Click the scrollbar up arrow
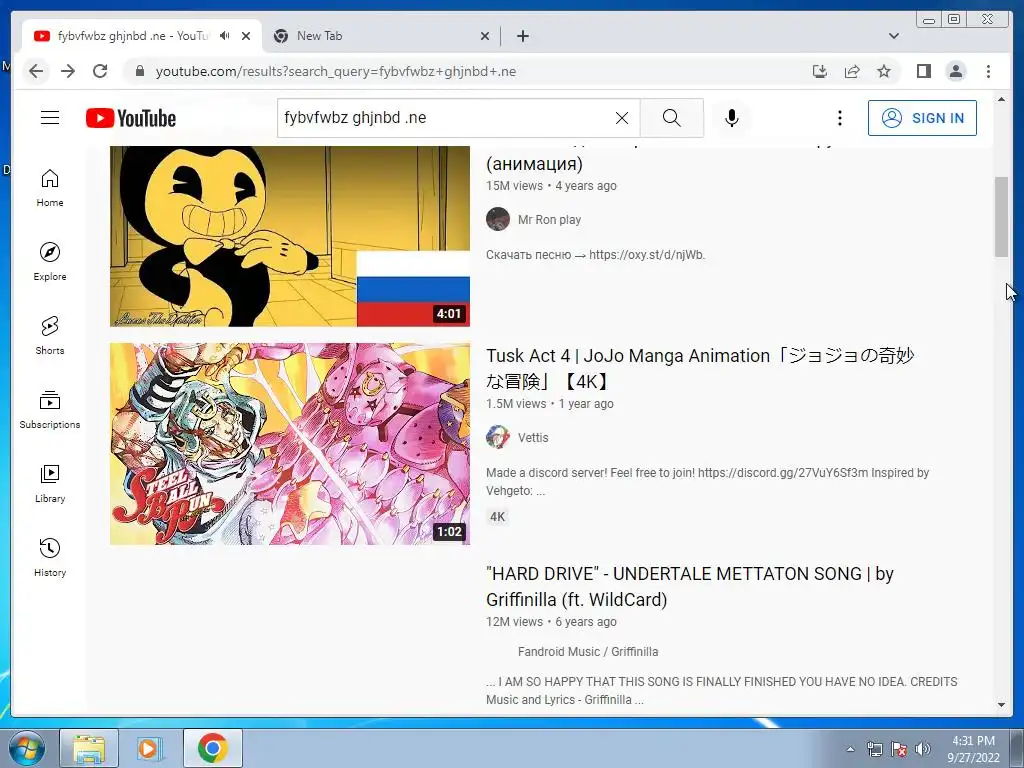 [1001, 99]
